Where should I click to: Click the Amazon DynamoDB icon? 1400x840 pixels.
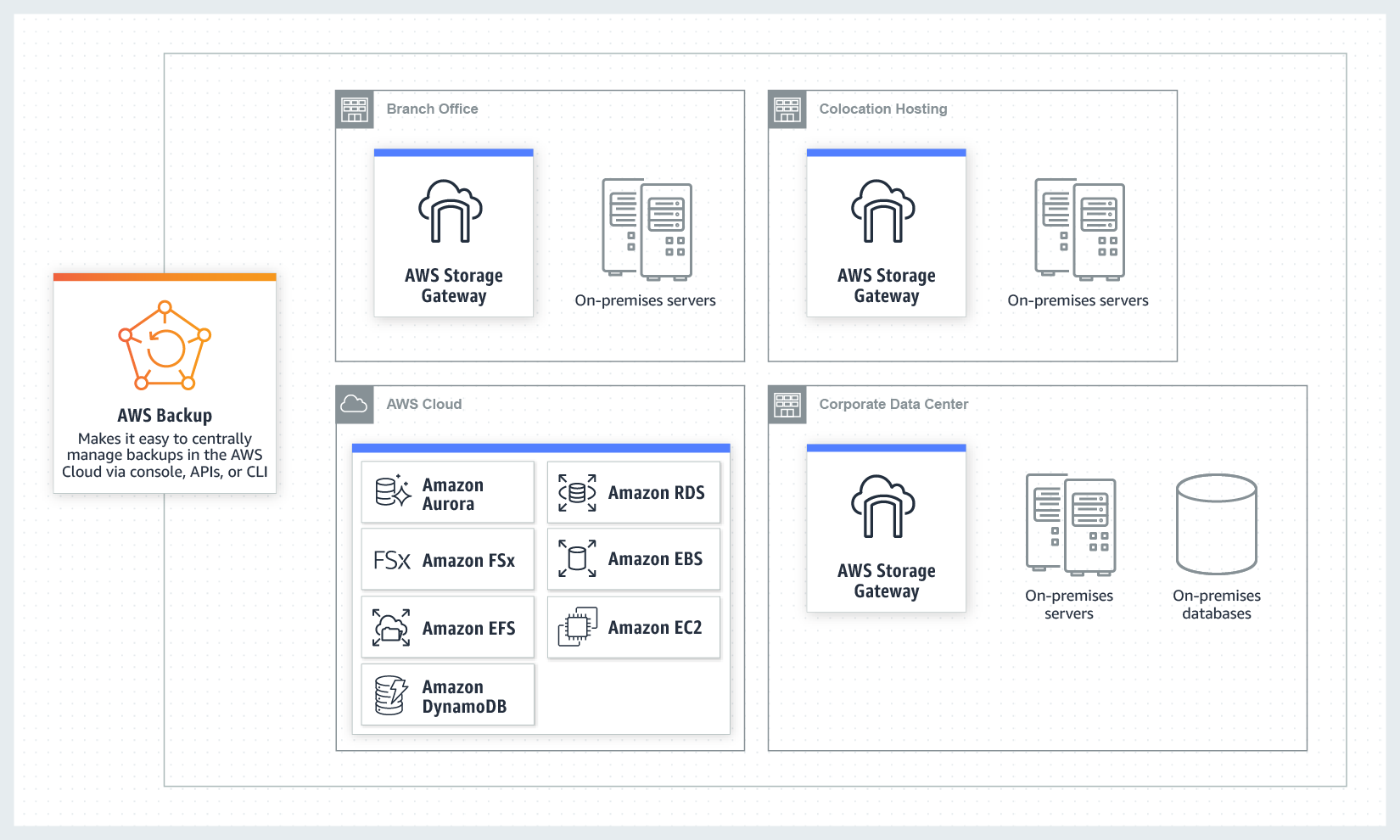coord(391,696)
